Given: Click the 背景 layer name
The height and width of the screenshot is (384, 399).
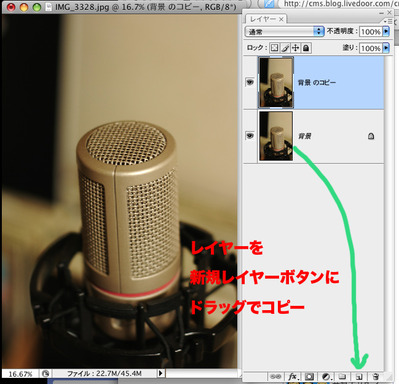Looking at the screenshot, I should pos(304,136).
